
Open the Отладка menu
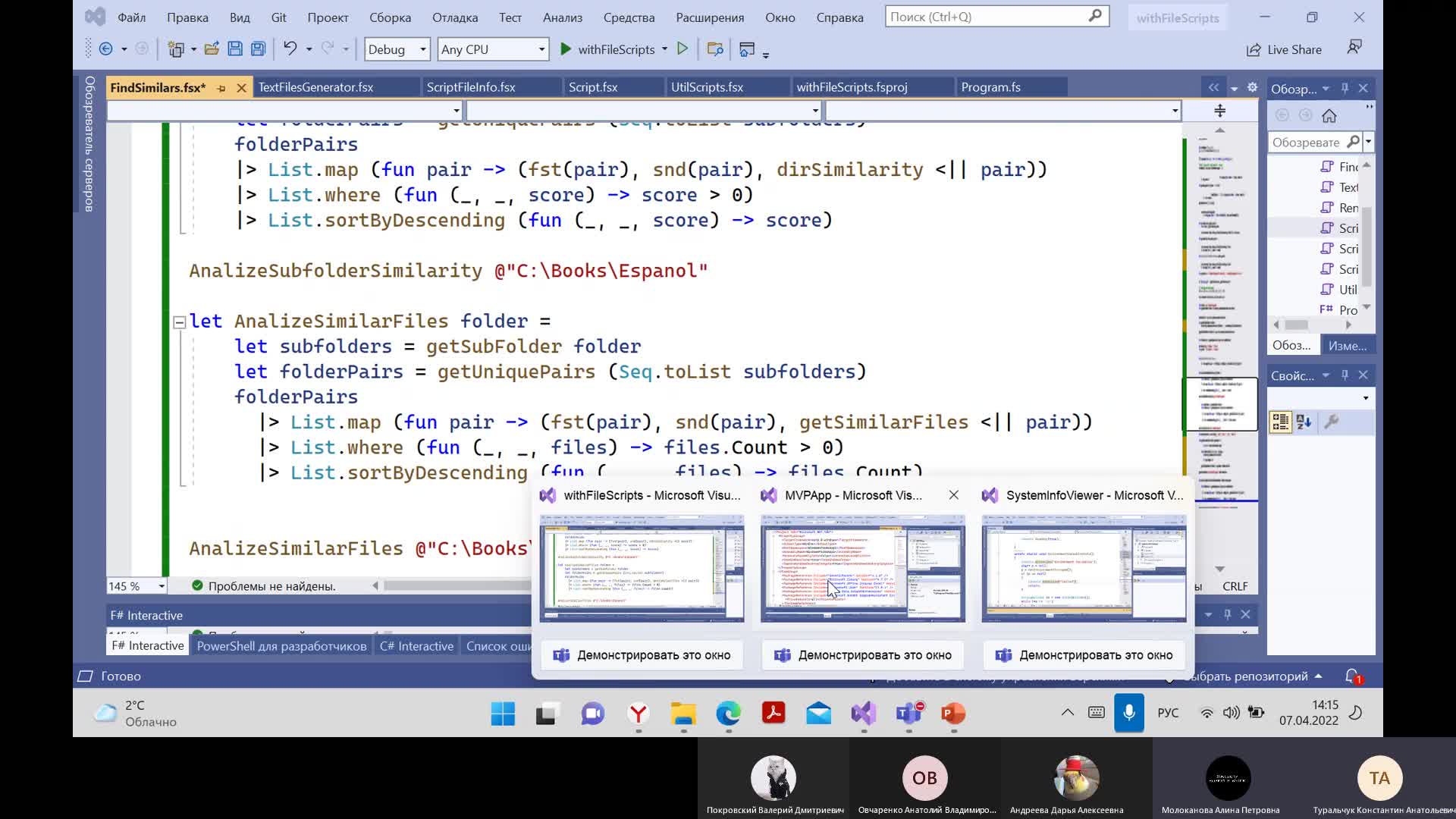[x=455, y=17]
